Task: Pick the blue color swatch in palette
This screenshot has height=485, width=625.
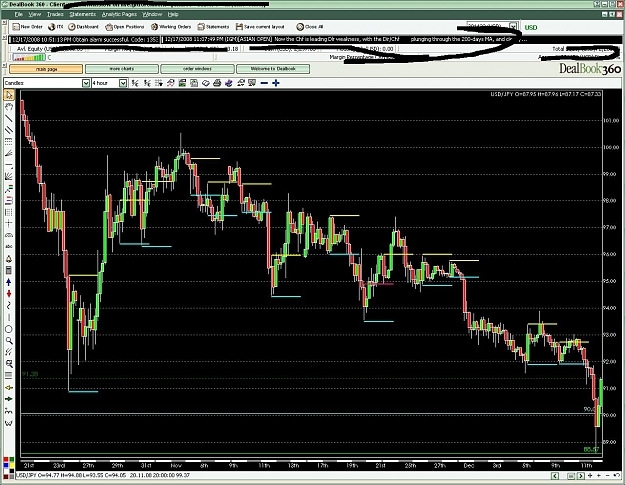Action: click(x=6, y=465)
